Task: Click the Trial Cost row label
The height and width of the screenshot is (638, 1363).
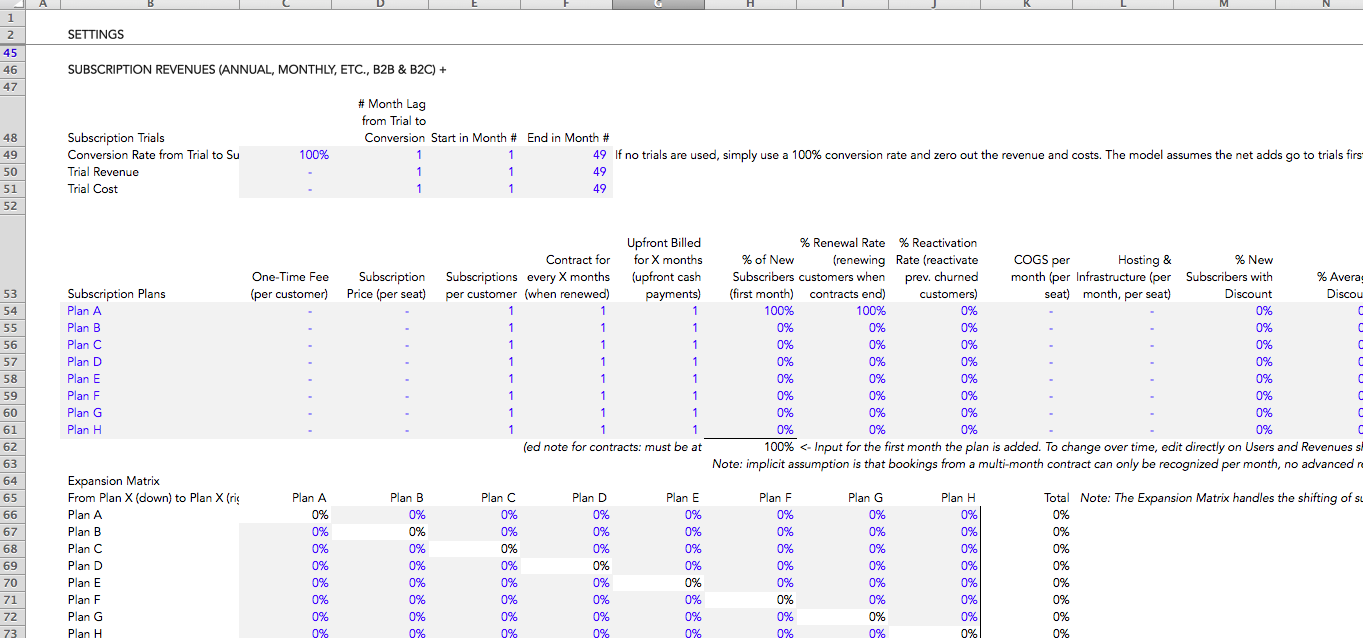Action: pos(93,189)
